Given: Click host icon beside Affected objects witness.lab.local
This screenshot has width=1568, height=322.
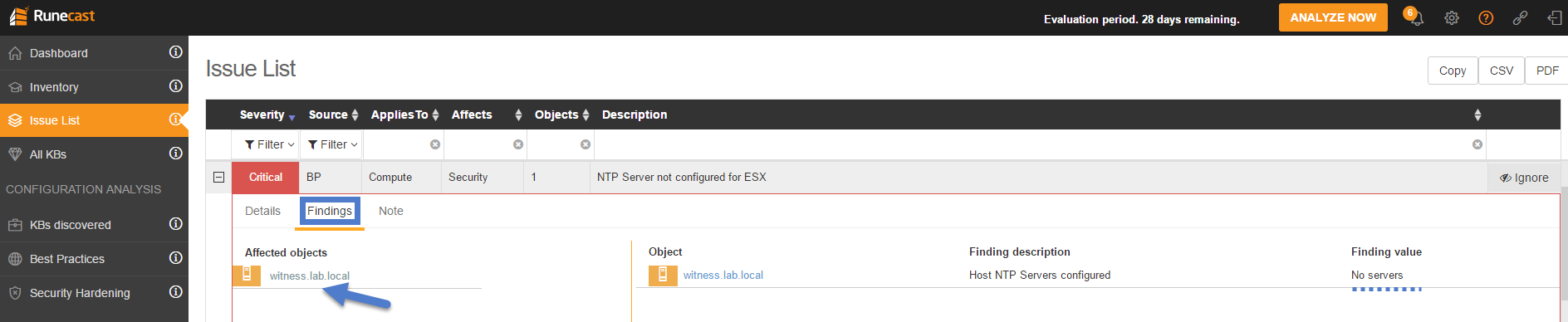Looking at the screenshot, I should 247,275.
